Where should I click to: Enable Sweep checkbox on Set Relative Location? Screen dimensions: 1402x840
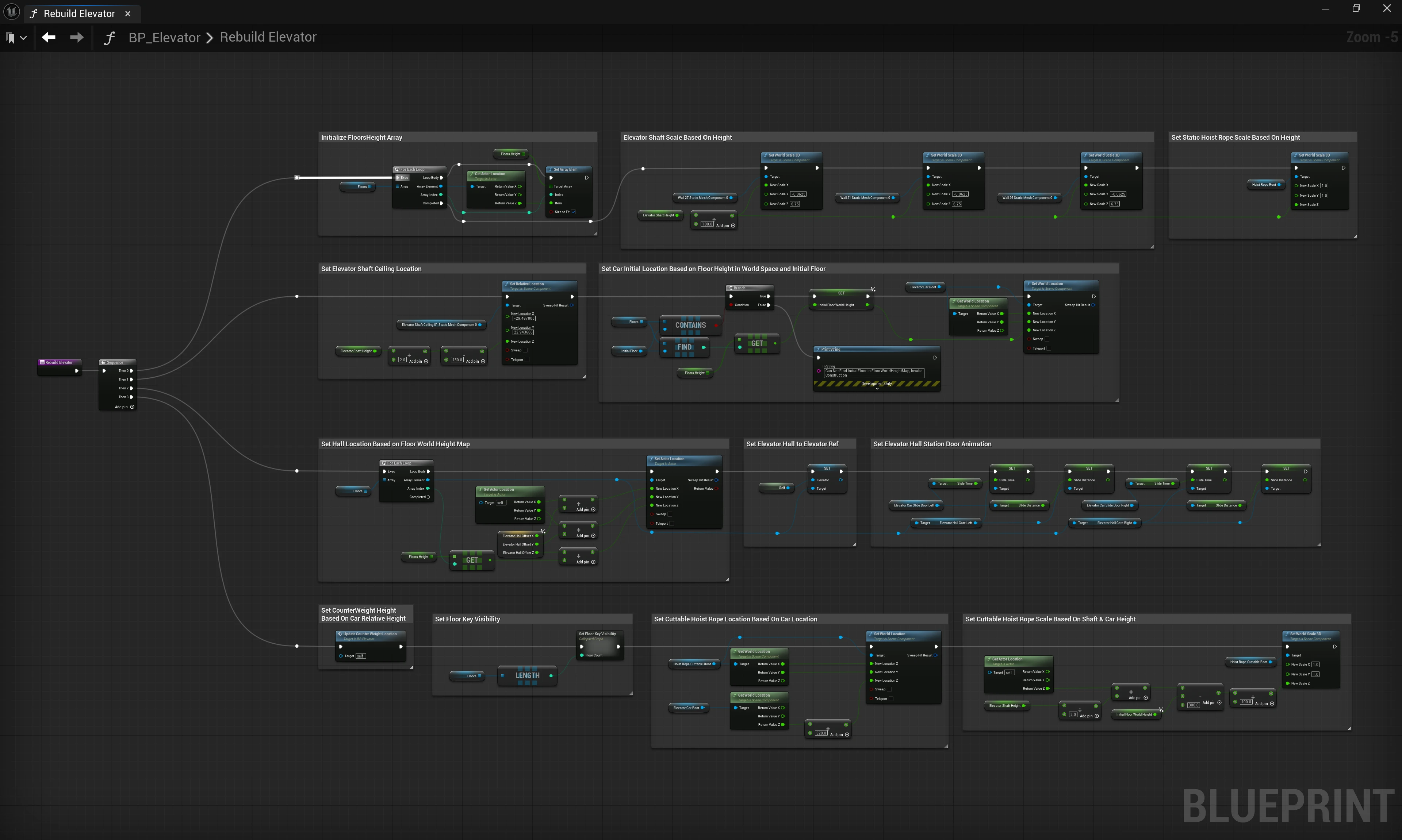pos(526,350)
